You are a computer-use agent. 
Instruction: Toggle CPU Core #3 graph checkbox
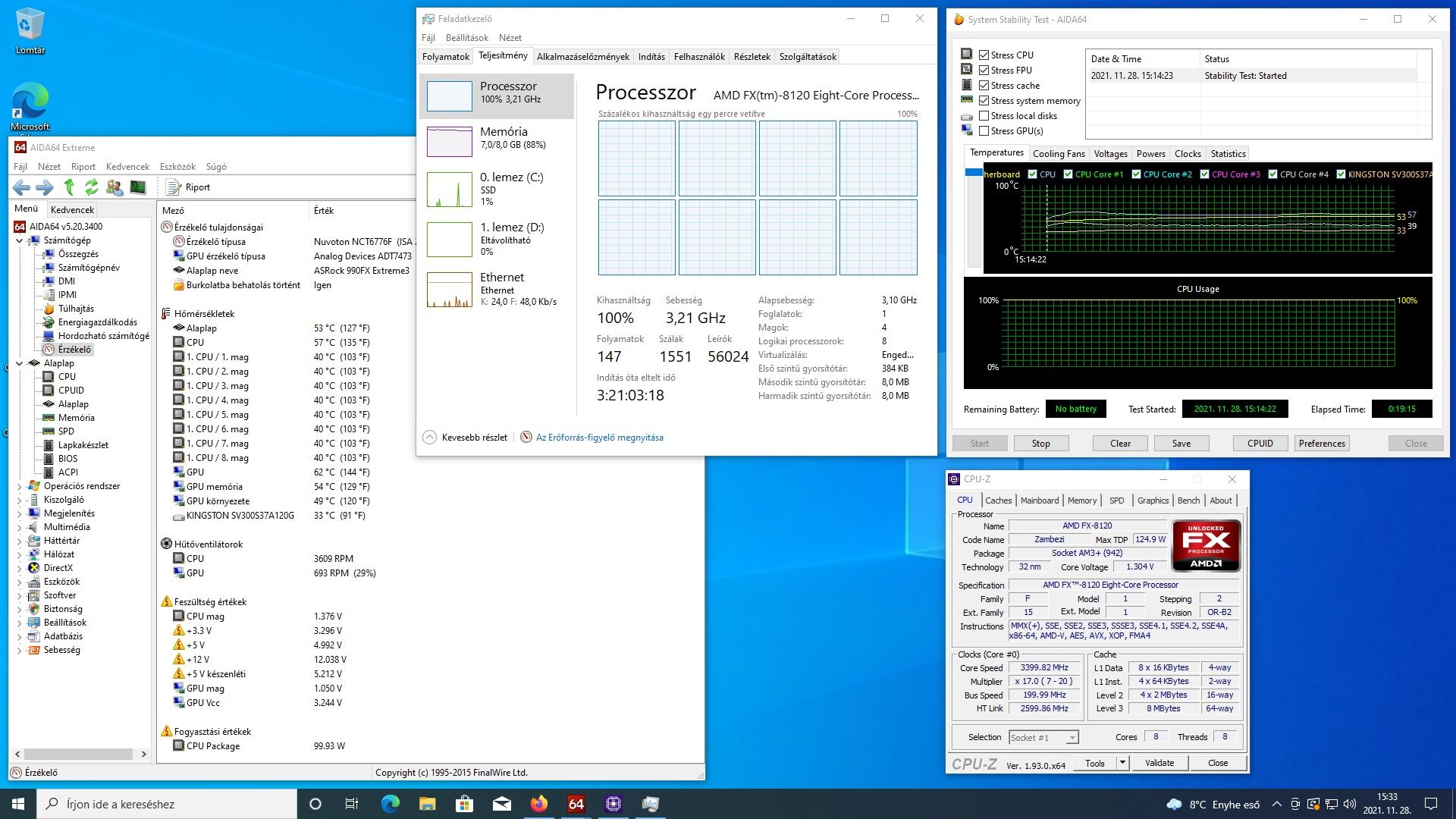[x=1204, y=174]
